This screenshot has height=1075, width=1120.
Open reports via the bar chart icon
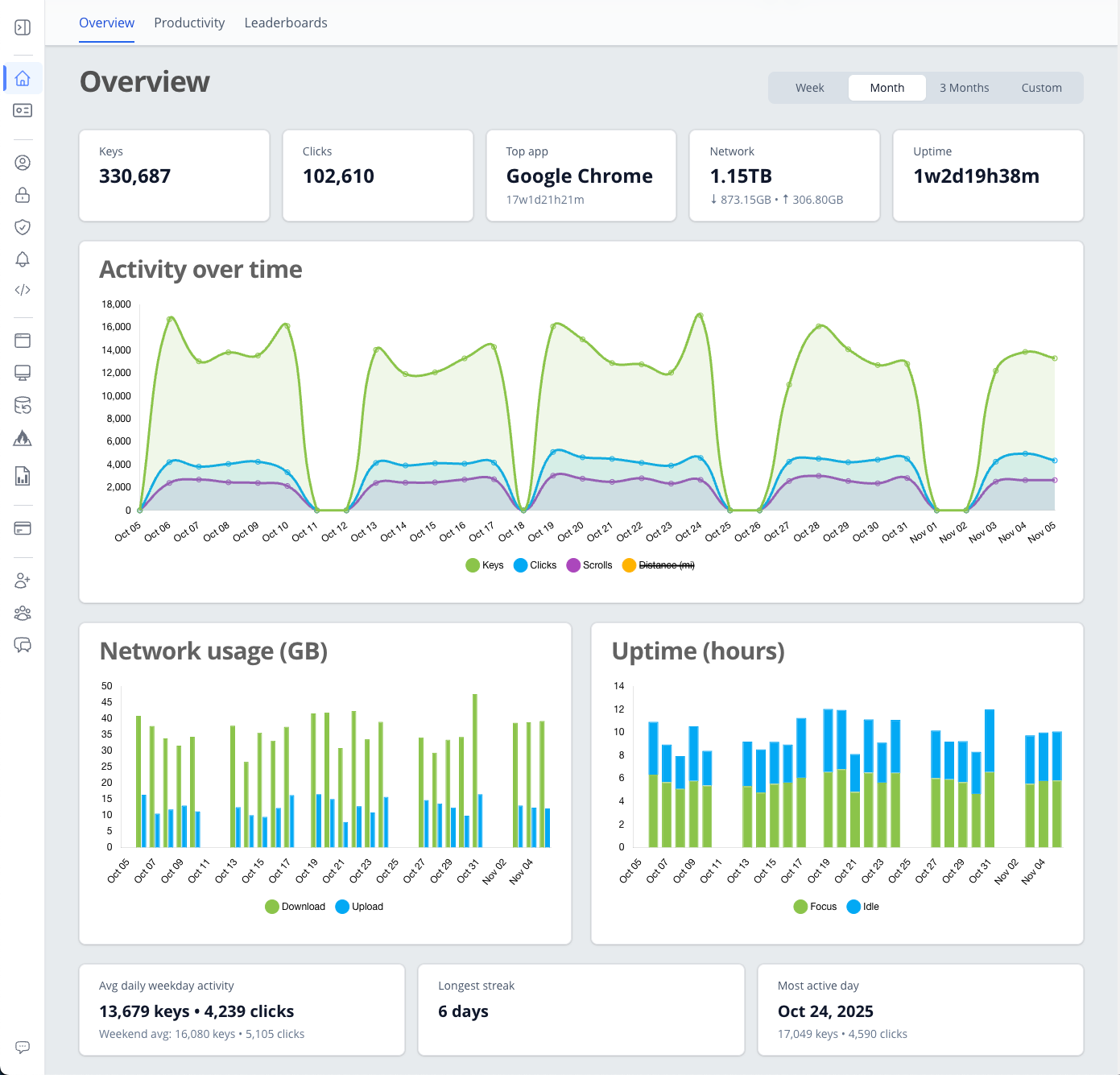(x=23, y=477)
